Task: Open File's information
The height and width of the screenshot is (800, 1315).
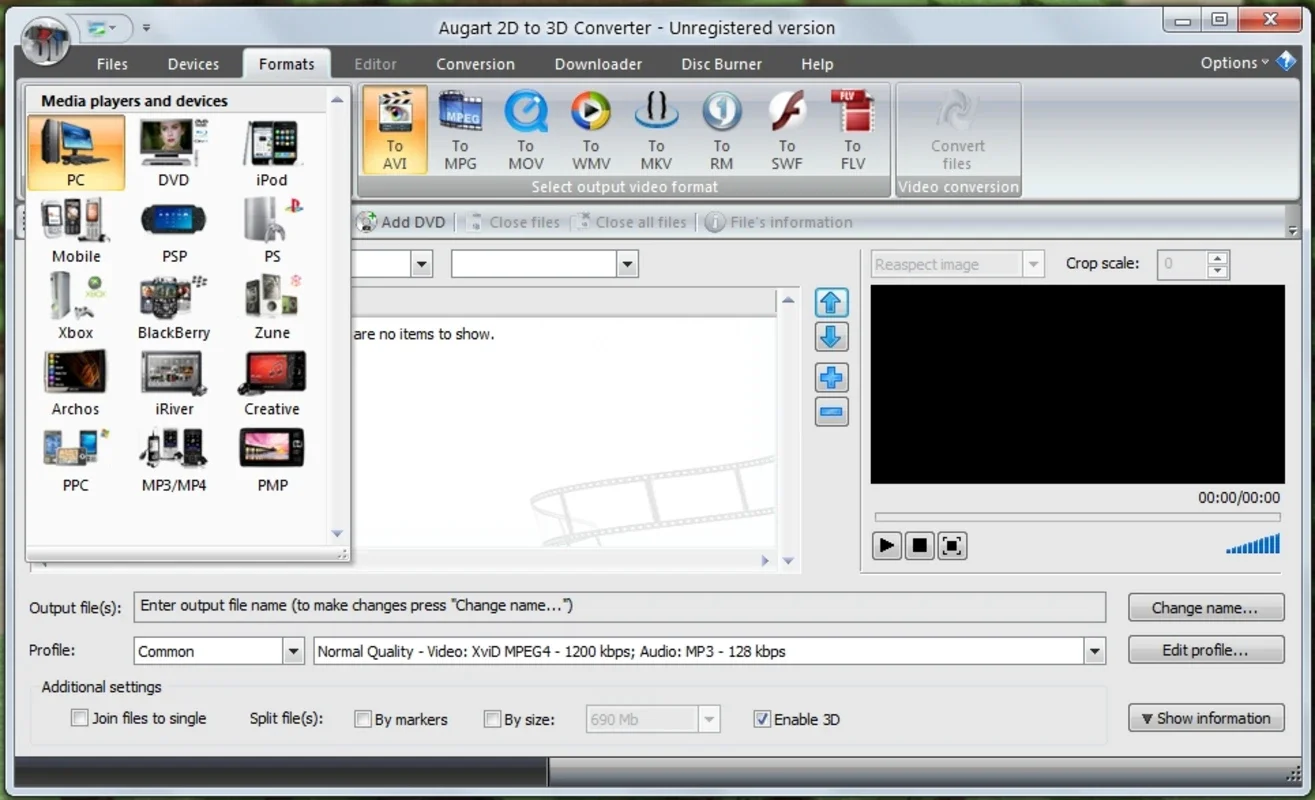Action: [780, 222]
